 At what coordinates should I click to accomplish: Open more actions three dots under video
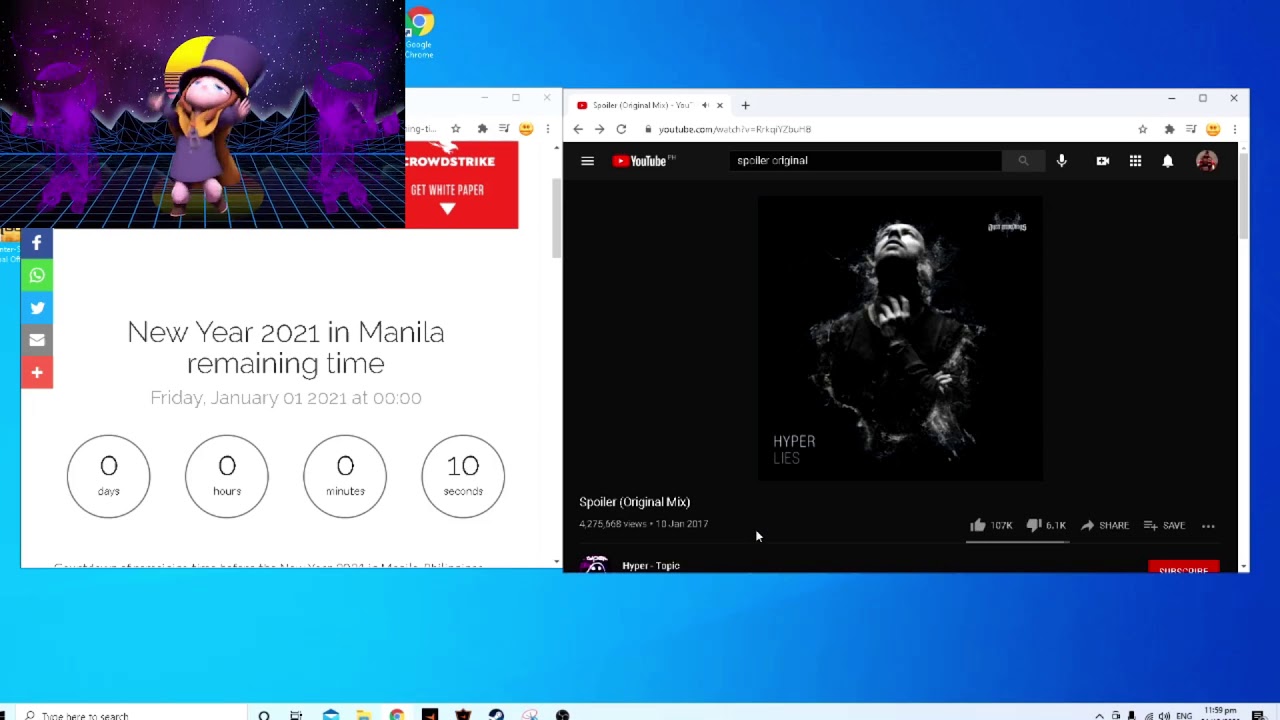click(1208, 525)
